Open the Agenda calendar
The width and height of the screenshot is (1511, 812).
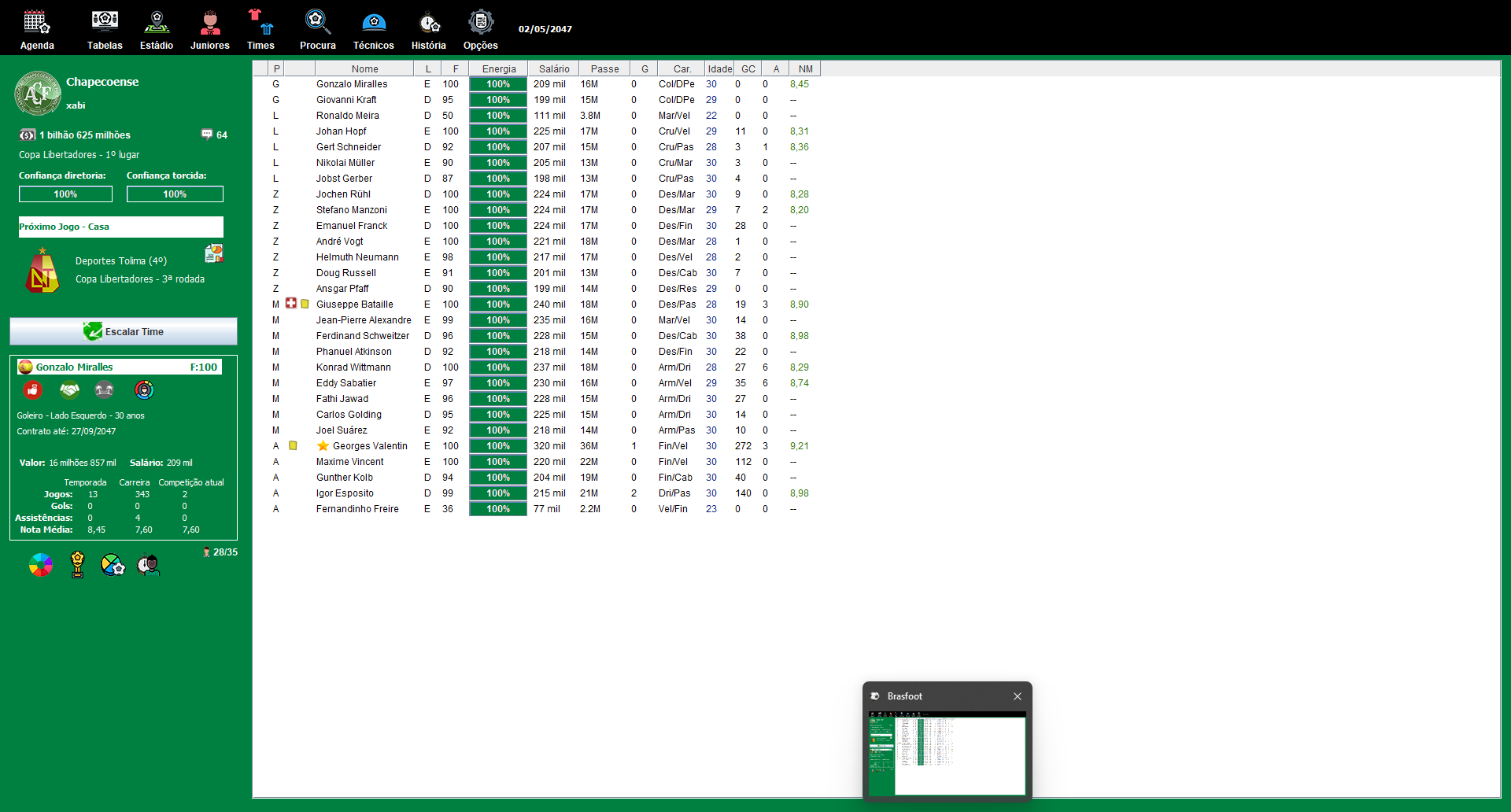point(37,30)
